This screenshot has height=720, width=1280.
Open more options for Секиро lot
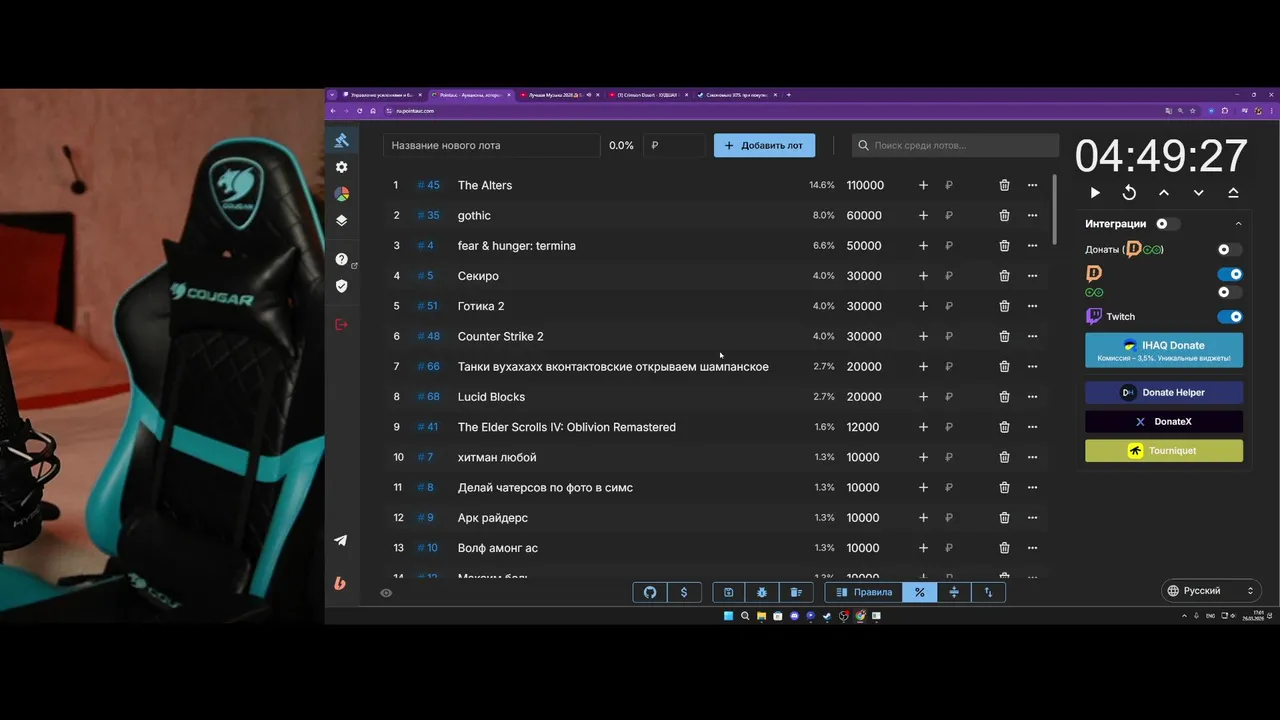point(1032,276)
